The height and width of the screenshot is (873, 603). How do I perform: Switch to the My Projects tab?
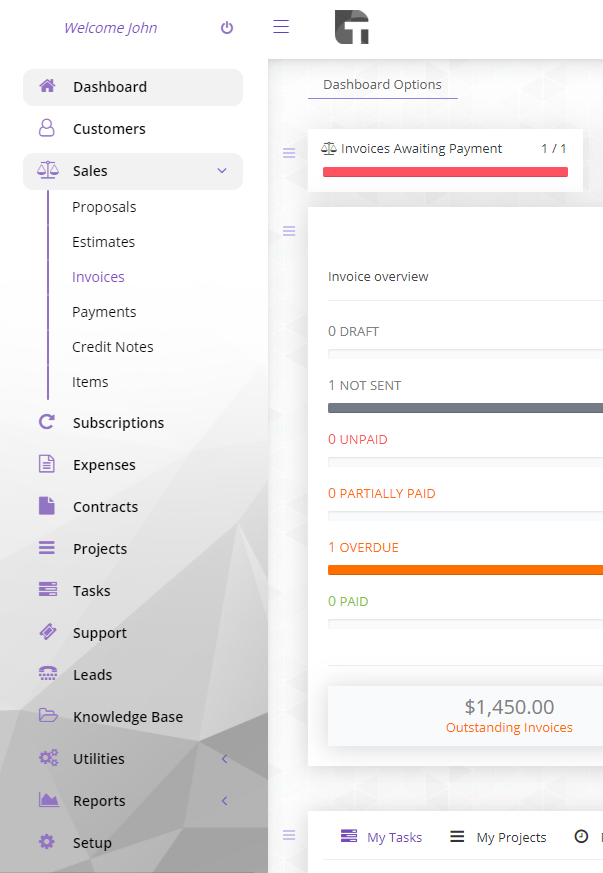pos(498,837)
